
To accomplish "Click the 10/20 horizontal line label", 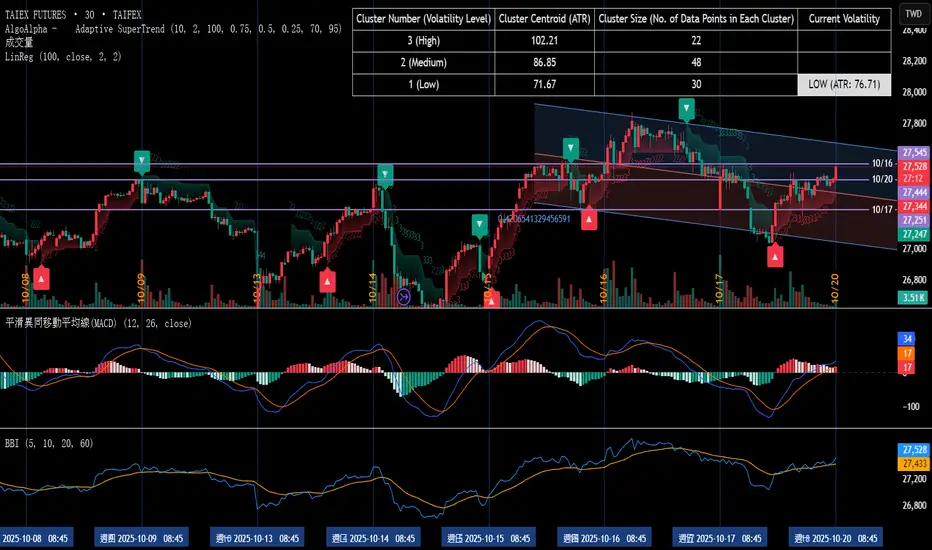I will (882, 179).
